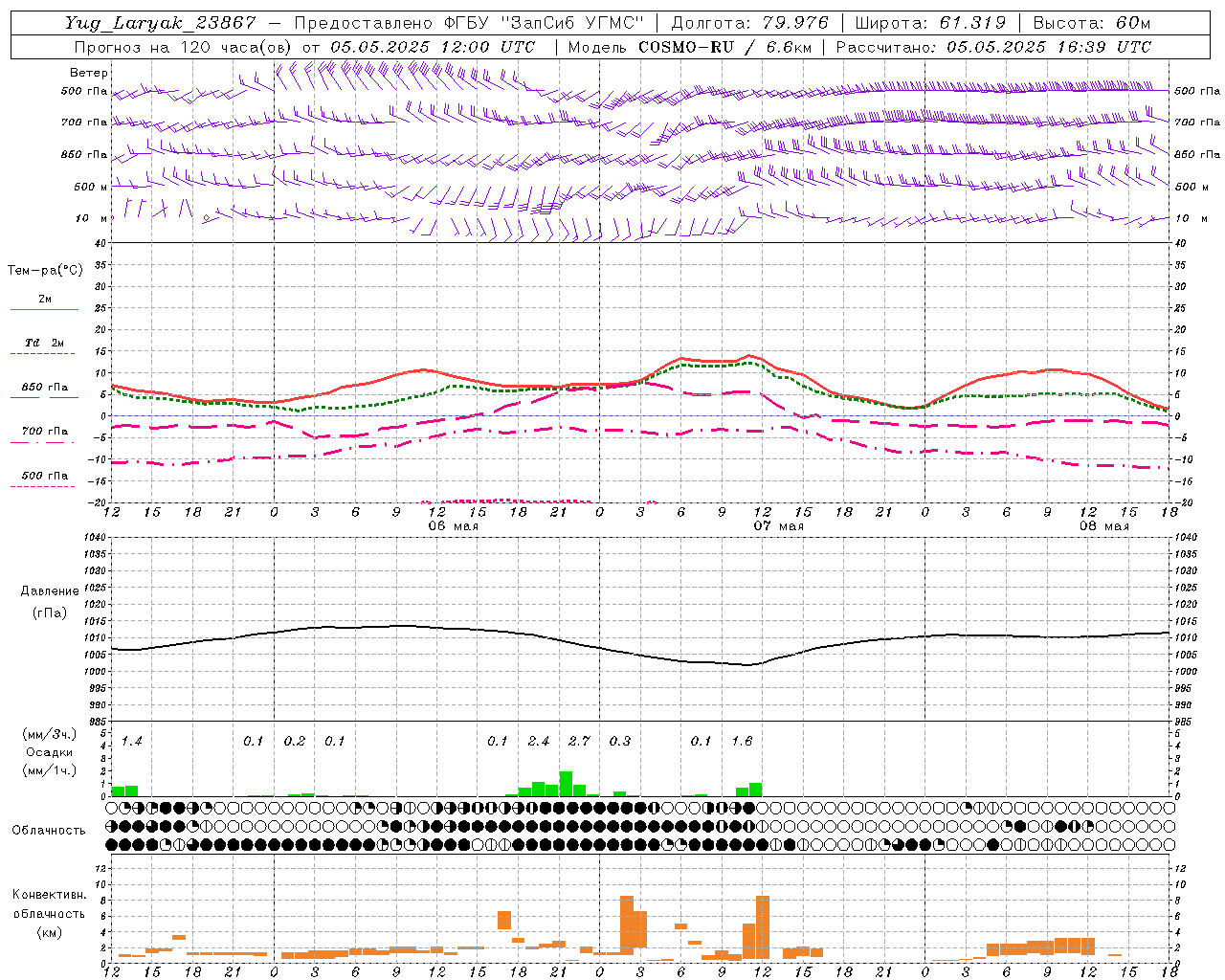Click the Td 2м dew point legend entry
Image resolution: width=1225 pixels, height=980 pixels.
coord(45,343)
